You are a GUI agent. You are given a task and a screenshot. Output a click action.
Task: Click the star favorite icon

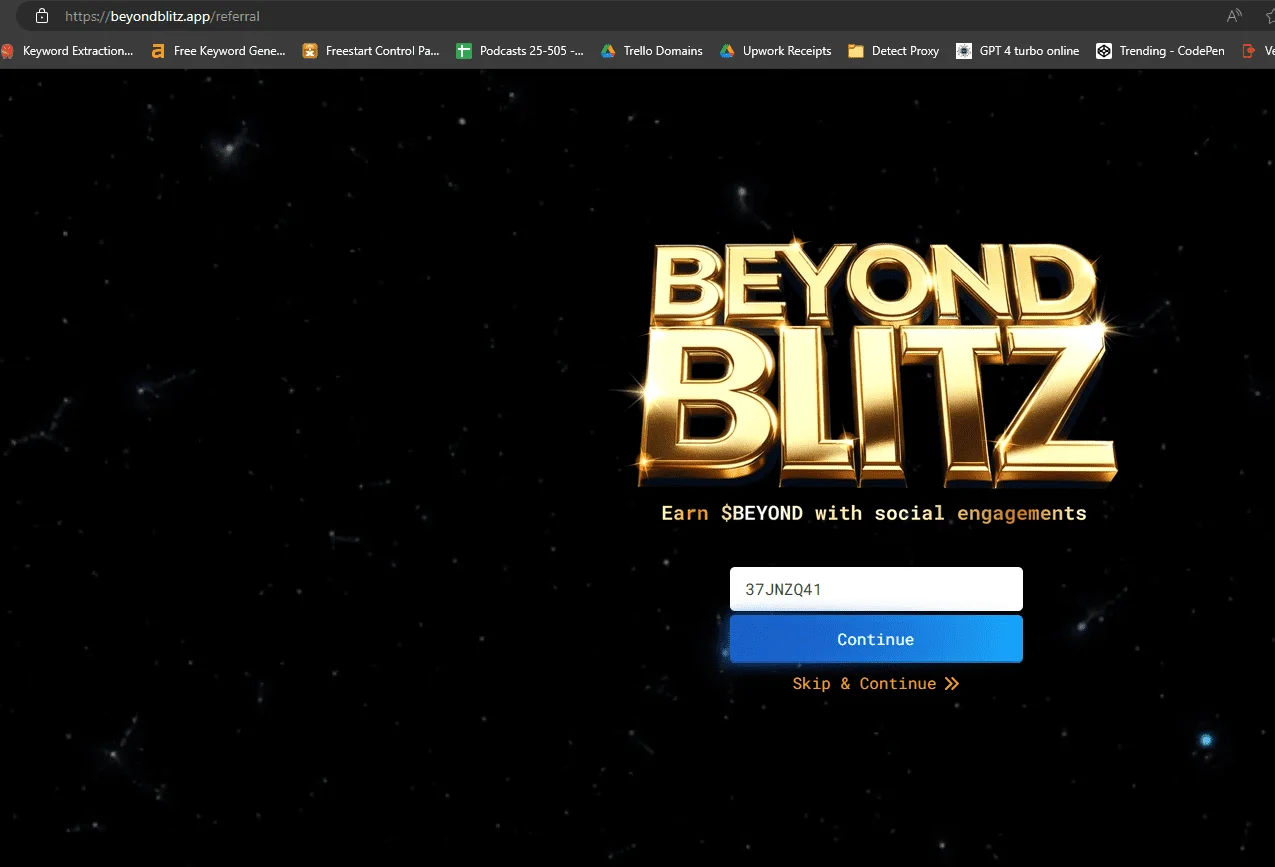tap(1272, 16)
